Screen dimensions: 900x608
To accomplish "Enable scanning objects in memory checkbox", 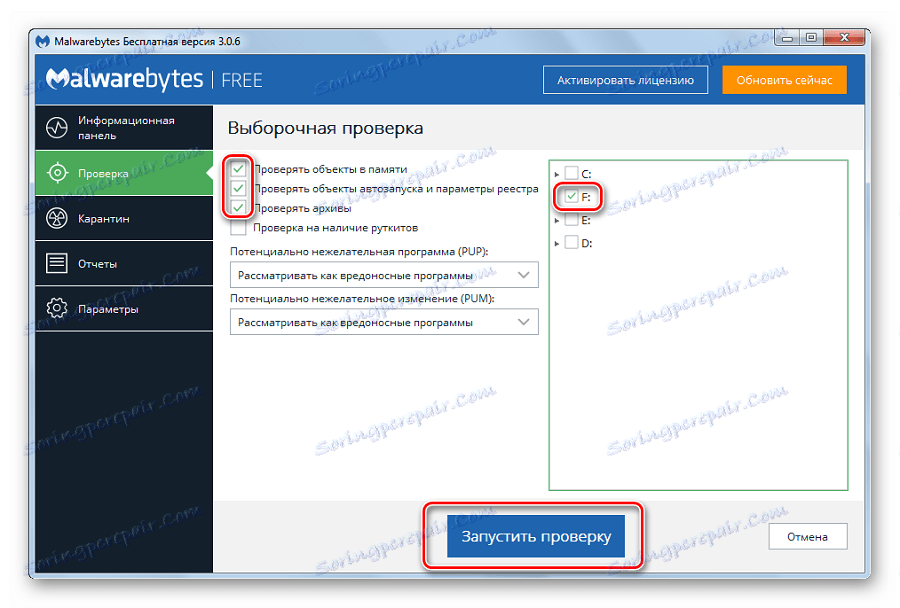I will pos(237,169).
